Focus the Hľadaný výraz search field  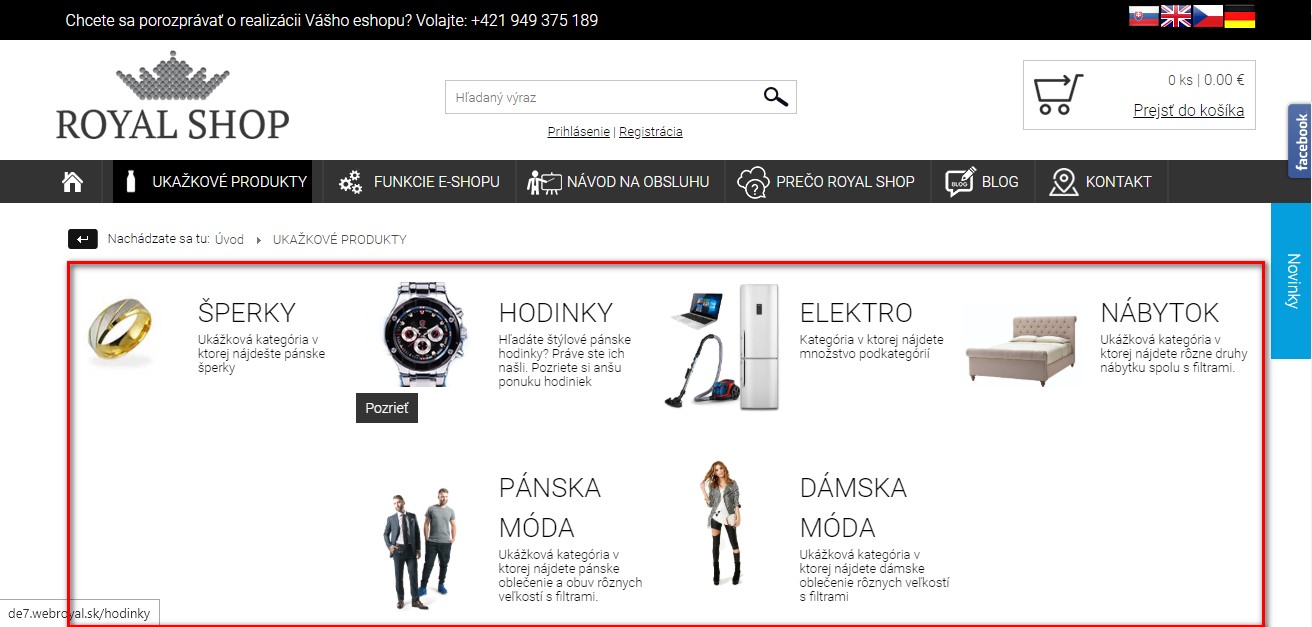coord(600,97)
